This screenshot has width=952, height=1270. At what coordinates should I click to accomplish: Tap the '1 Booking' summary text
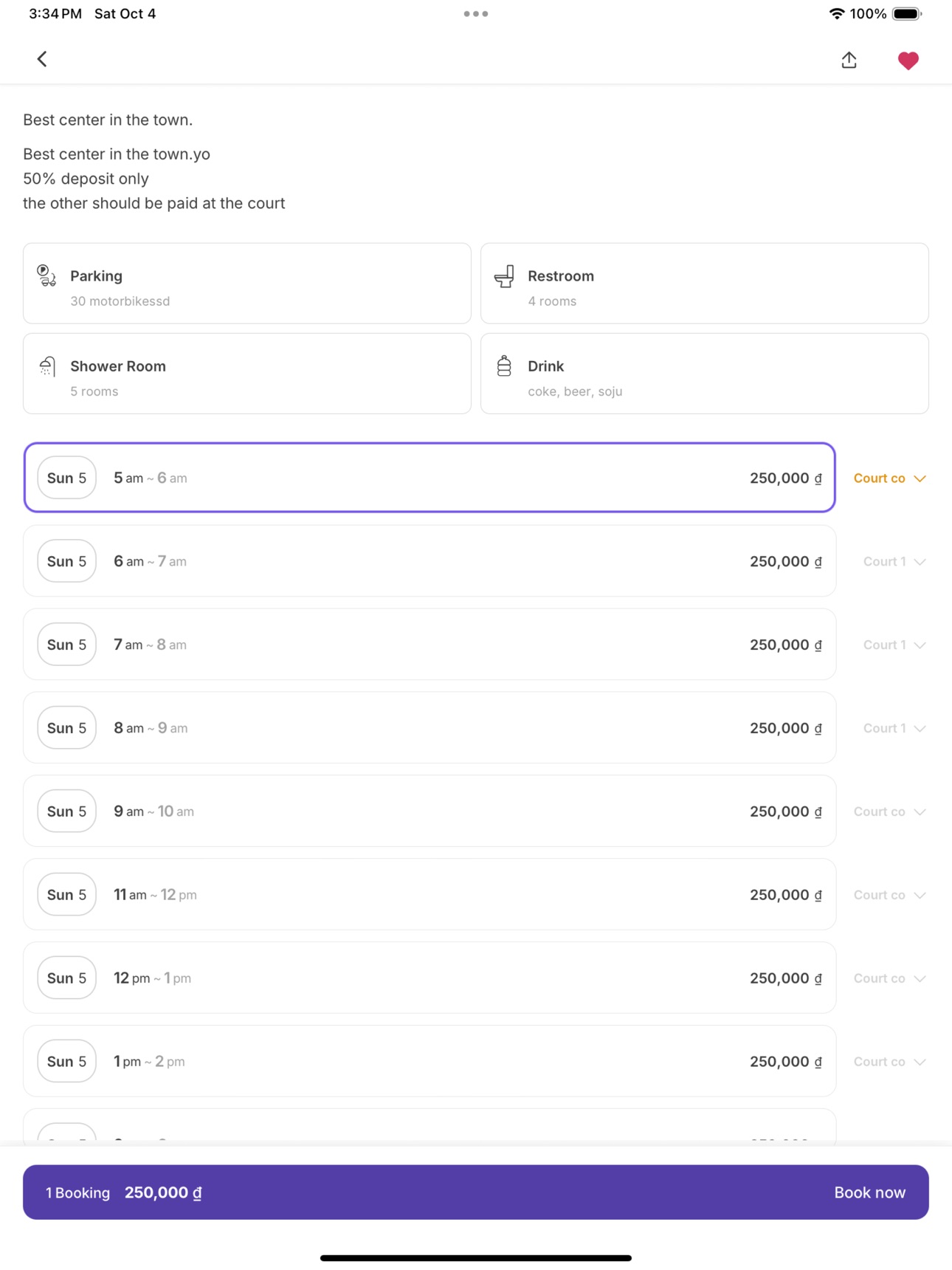point(77,1193)
